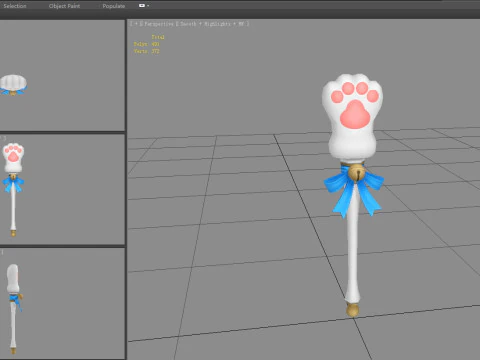Click the ribbon minimize toggle icon
The image size is (480, 360).
tap(142, 6)
